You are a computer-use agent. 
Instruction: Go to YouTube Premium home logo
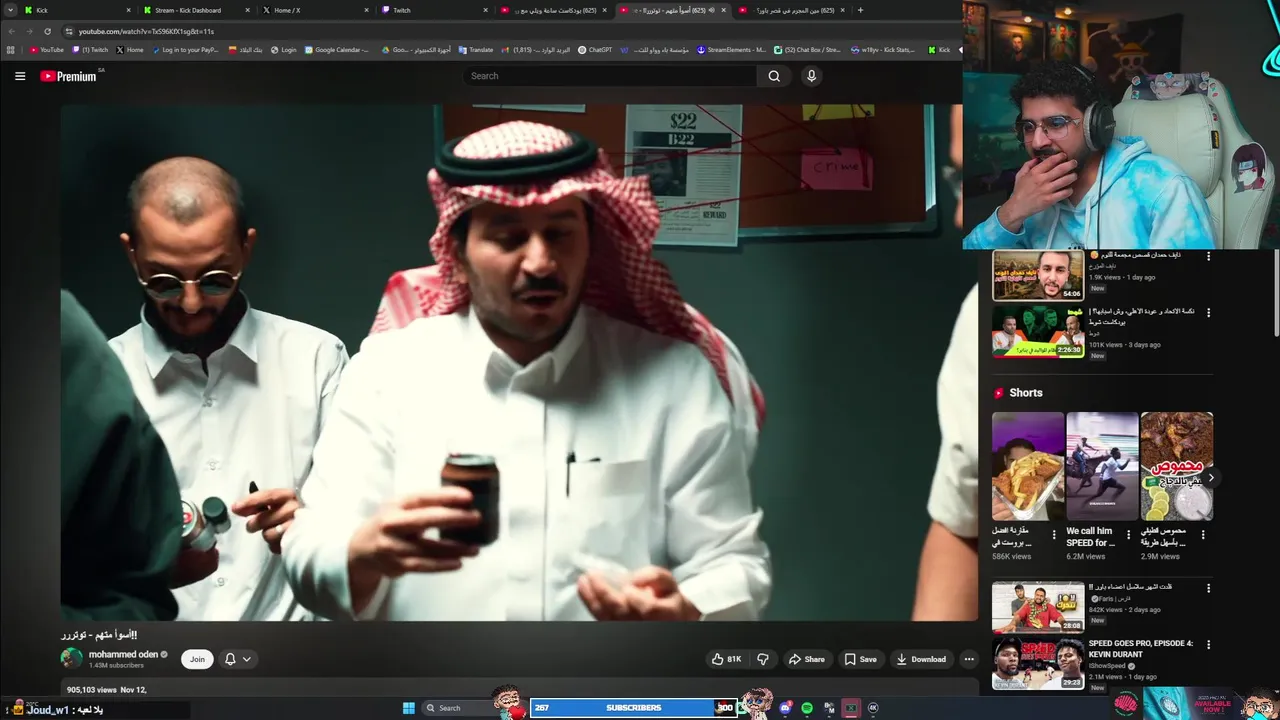(68, 76)
